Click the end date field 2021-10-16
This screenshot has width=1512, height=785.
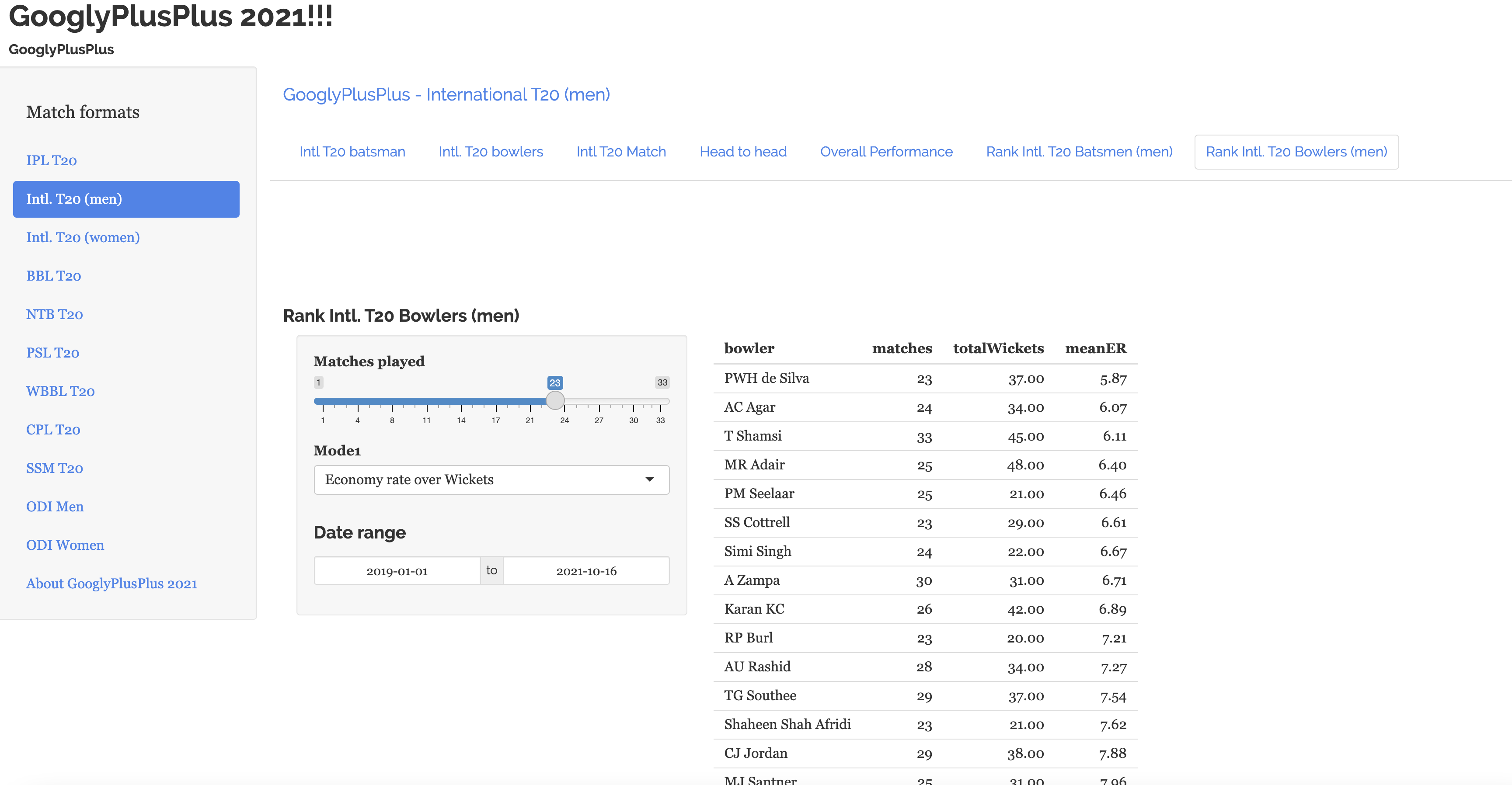(x=586, y=571)
